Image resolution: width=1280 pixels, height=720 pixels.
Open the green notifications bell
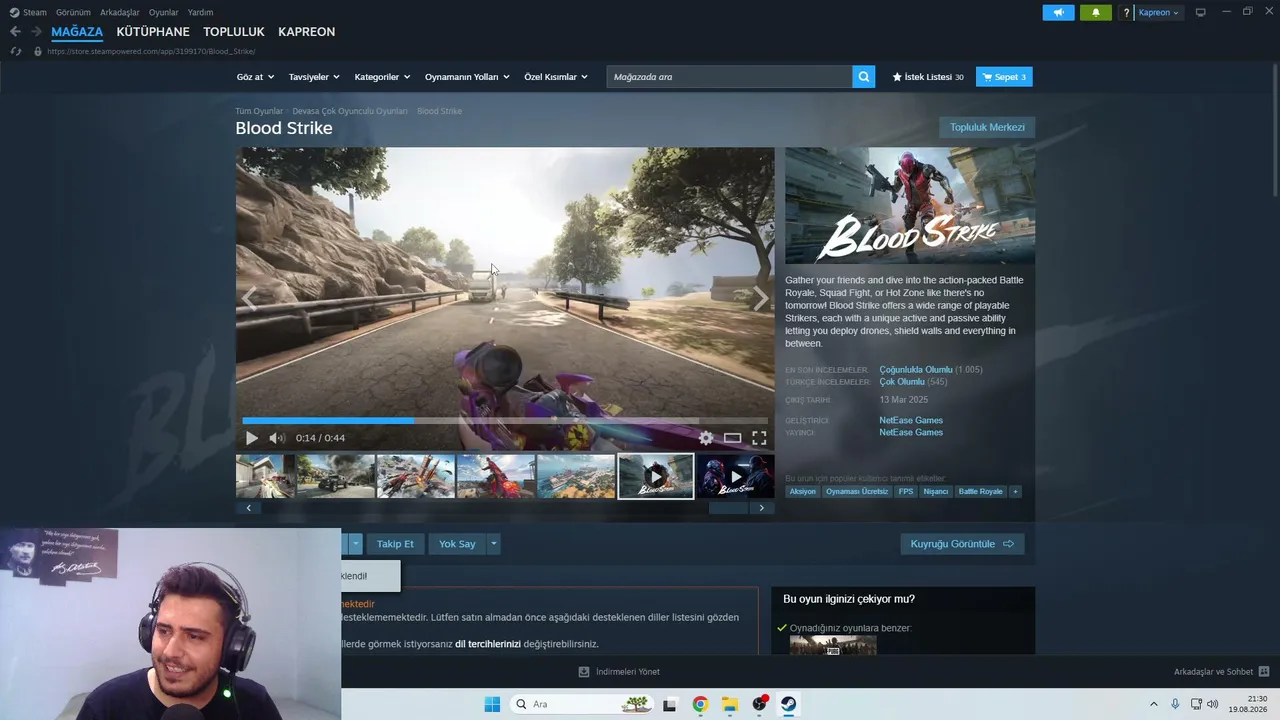[x=1095, y=12]
